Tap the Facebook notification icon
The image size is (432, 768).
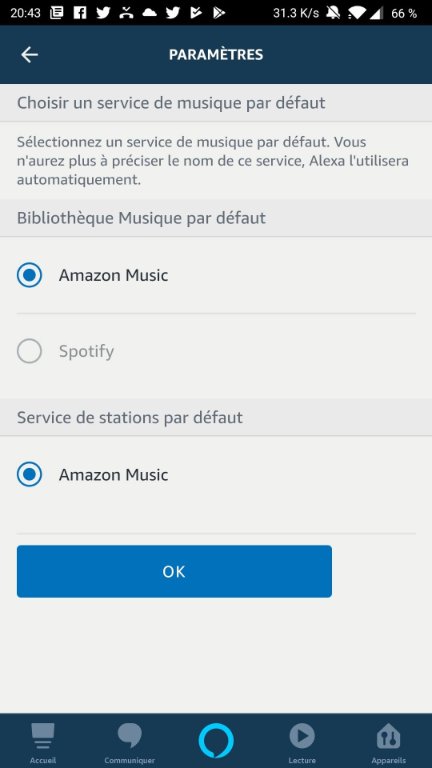coord(80,13)
